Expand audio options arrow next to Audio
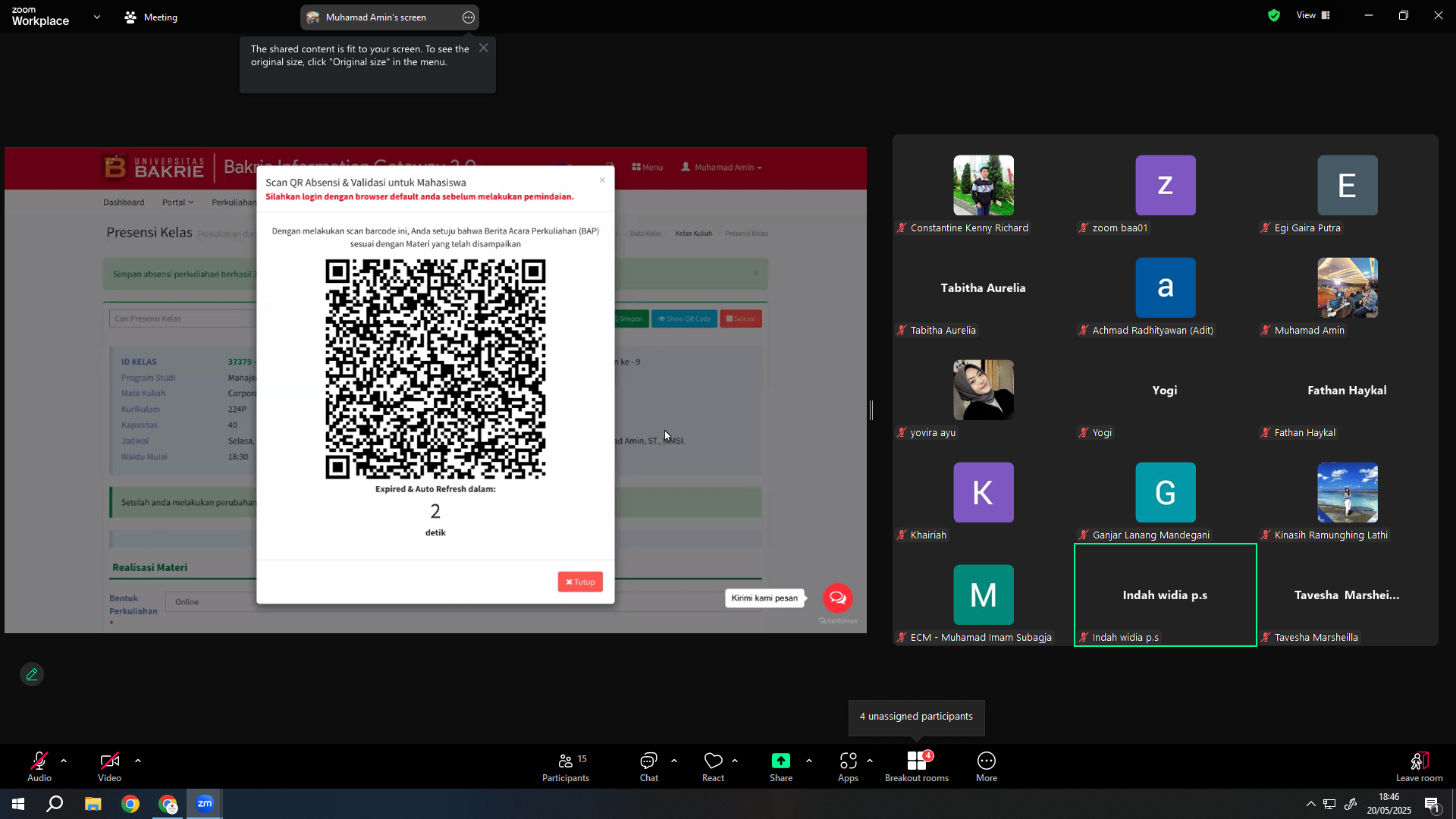The width and height of the screenshot is (1456, 819). (x=64, y=761)
